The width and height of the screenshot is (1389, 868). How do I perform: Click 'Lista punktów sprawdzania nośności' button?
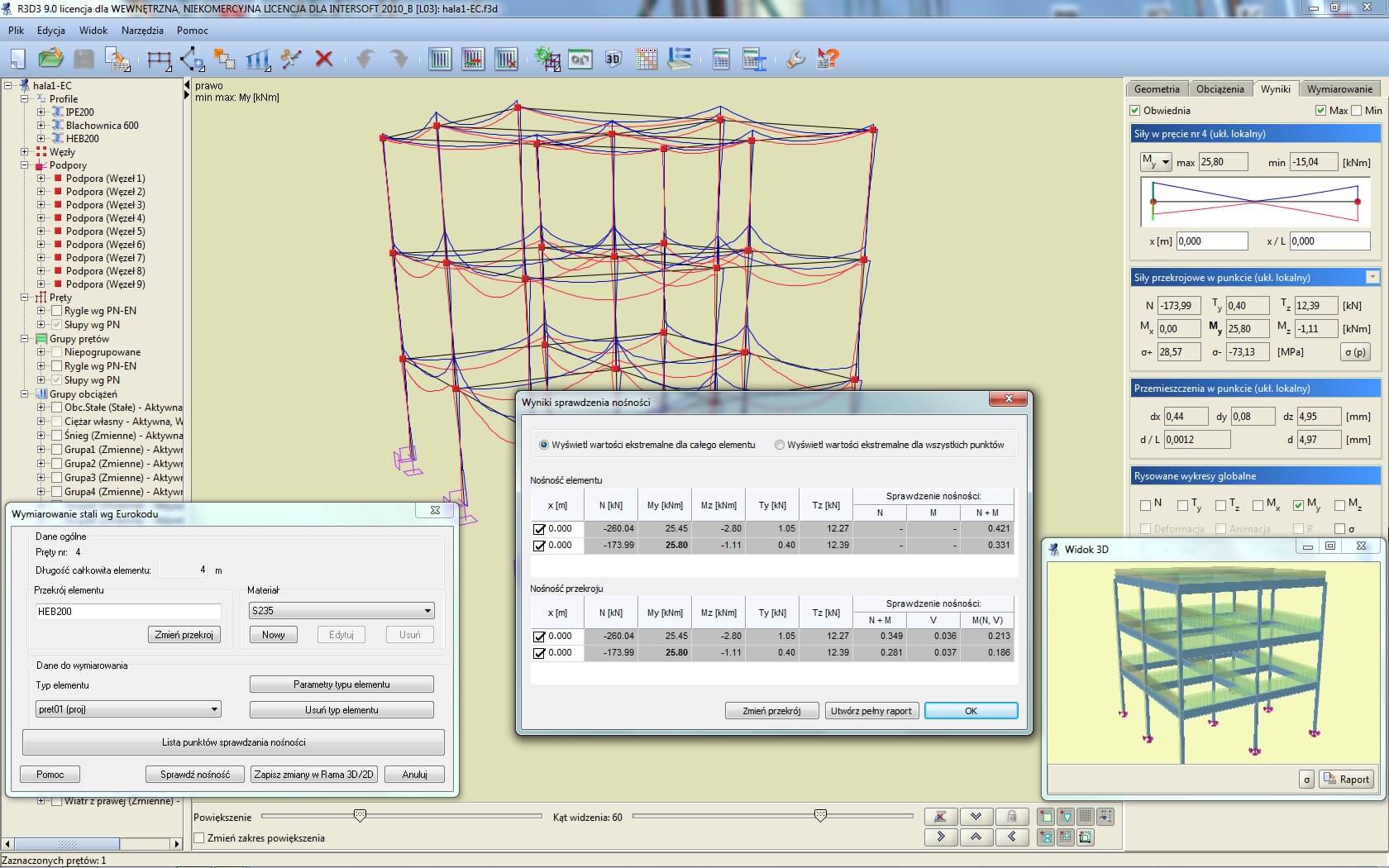click(233, 742)
